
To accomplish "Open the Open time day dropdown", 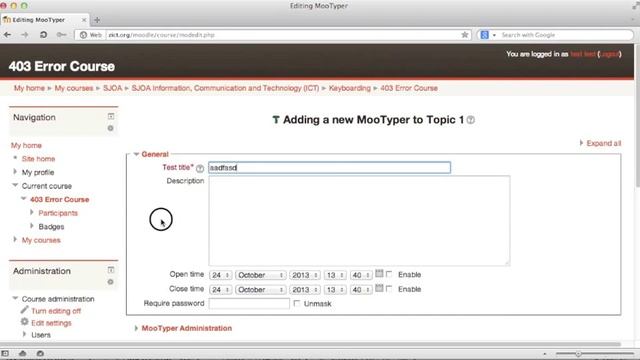I will pyautogui.click(x=220, y=276).
